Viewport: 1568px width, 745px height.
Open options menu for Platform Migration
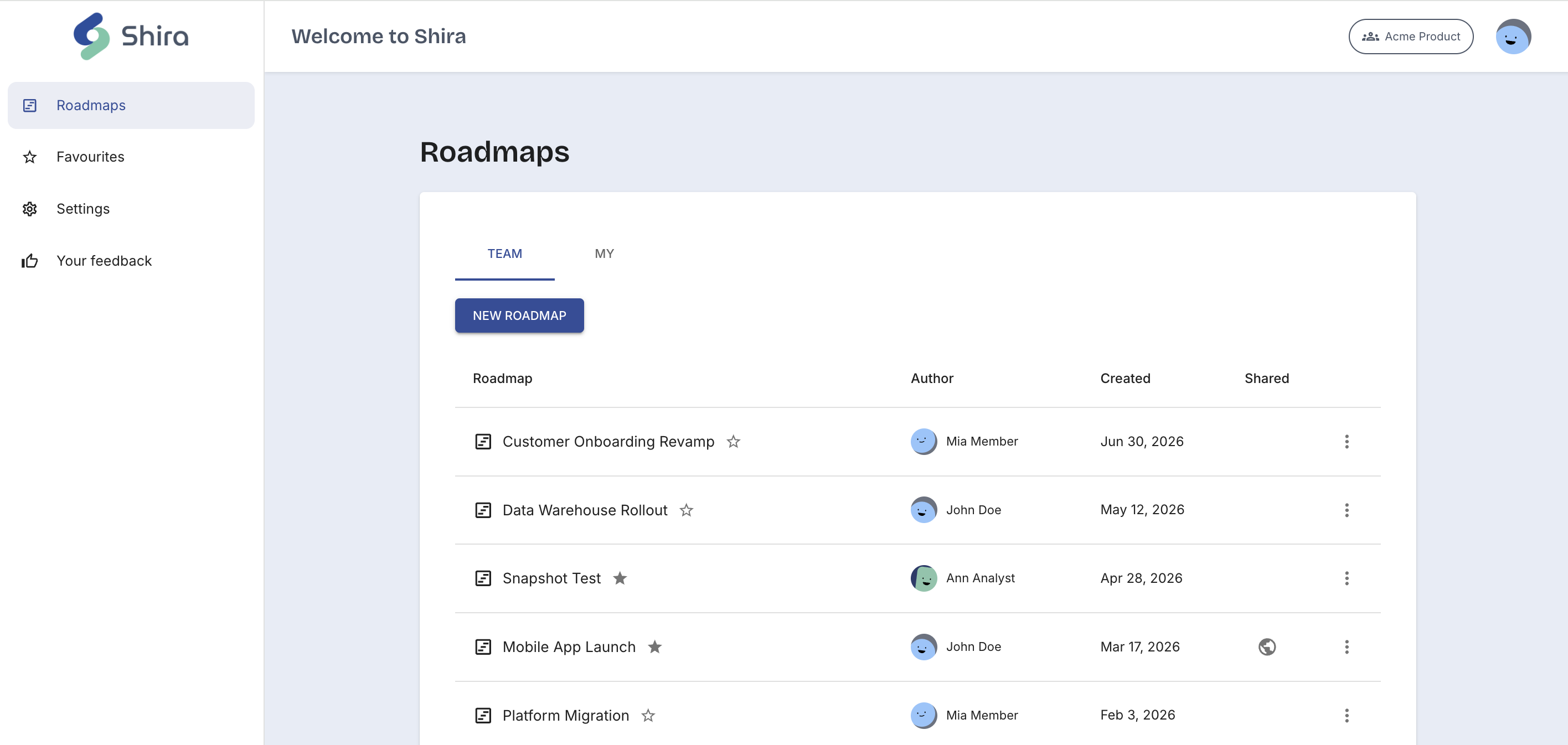(x=1347, y=715)
